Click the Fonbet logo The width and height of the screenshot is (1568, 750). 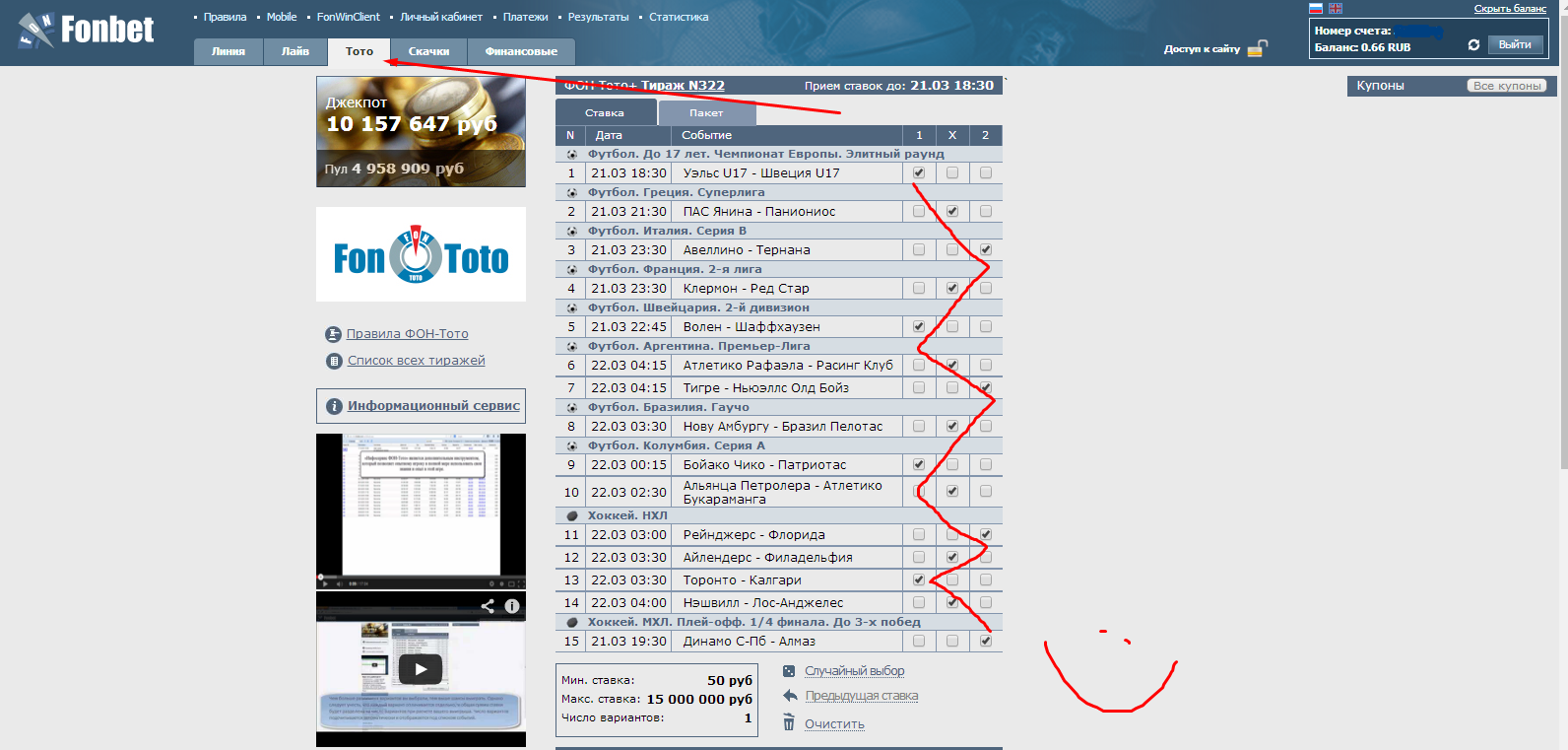[86, 31]
